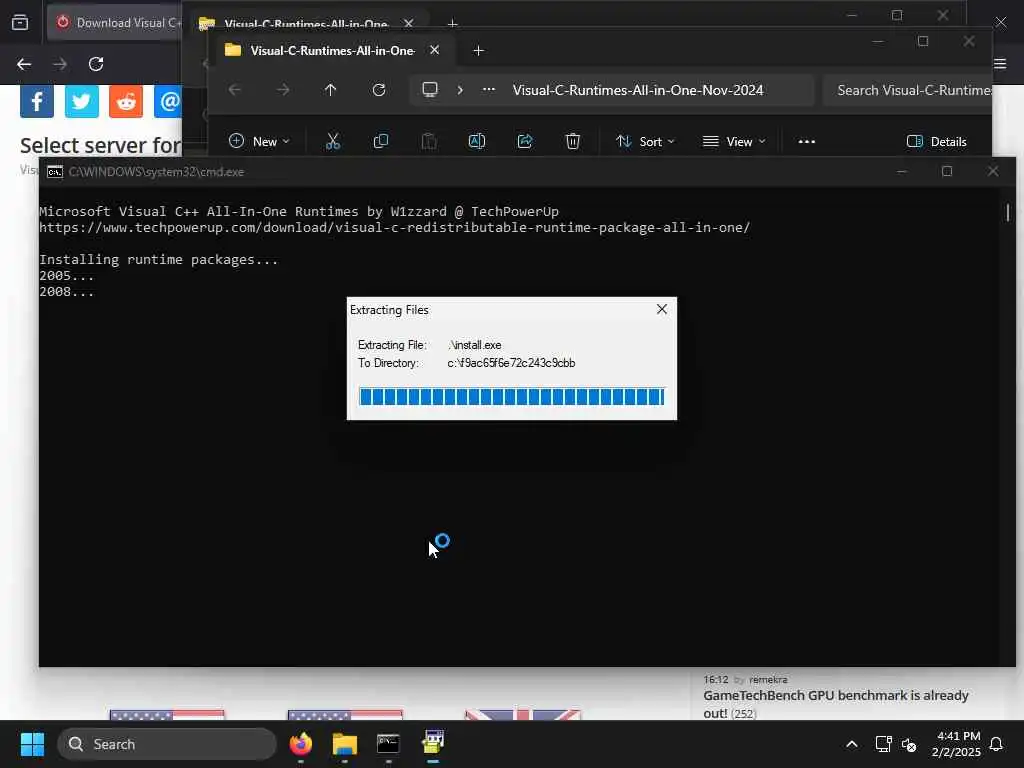Toggle the Details pane in File Explorer
The height and width of the screenshot is (768, 1024).
click(936, 141)
